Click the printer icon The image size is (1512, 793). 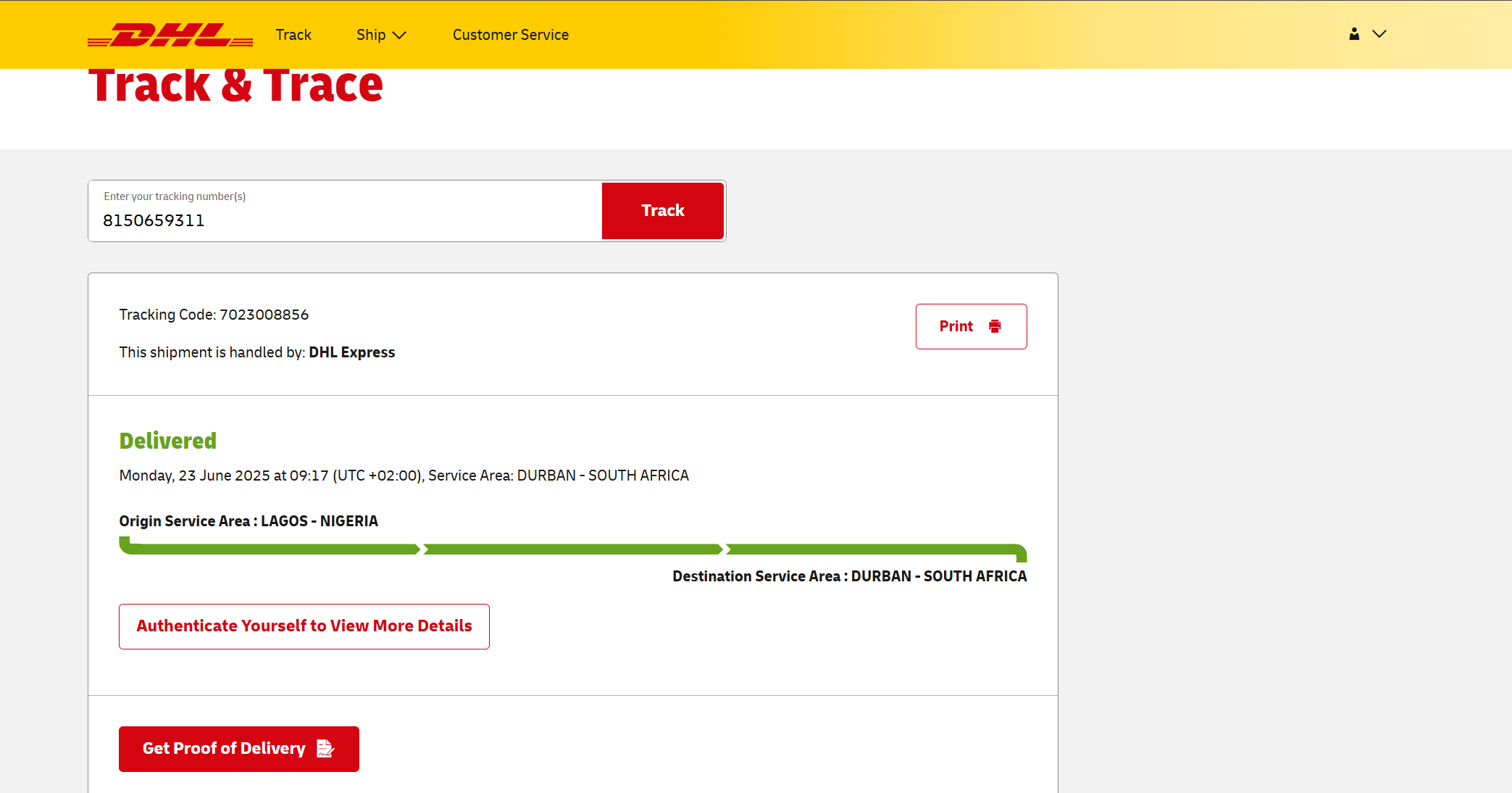(x=995, y=326)
